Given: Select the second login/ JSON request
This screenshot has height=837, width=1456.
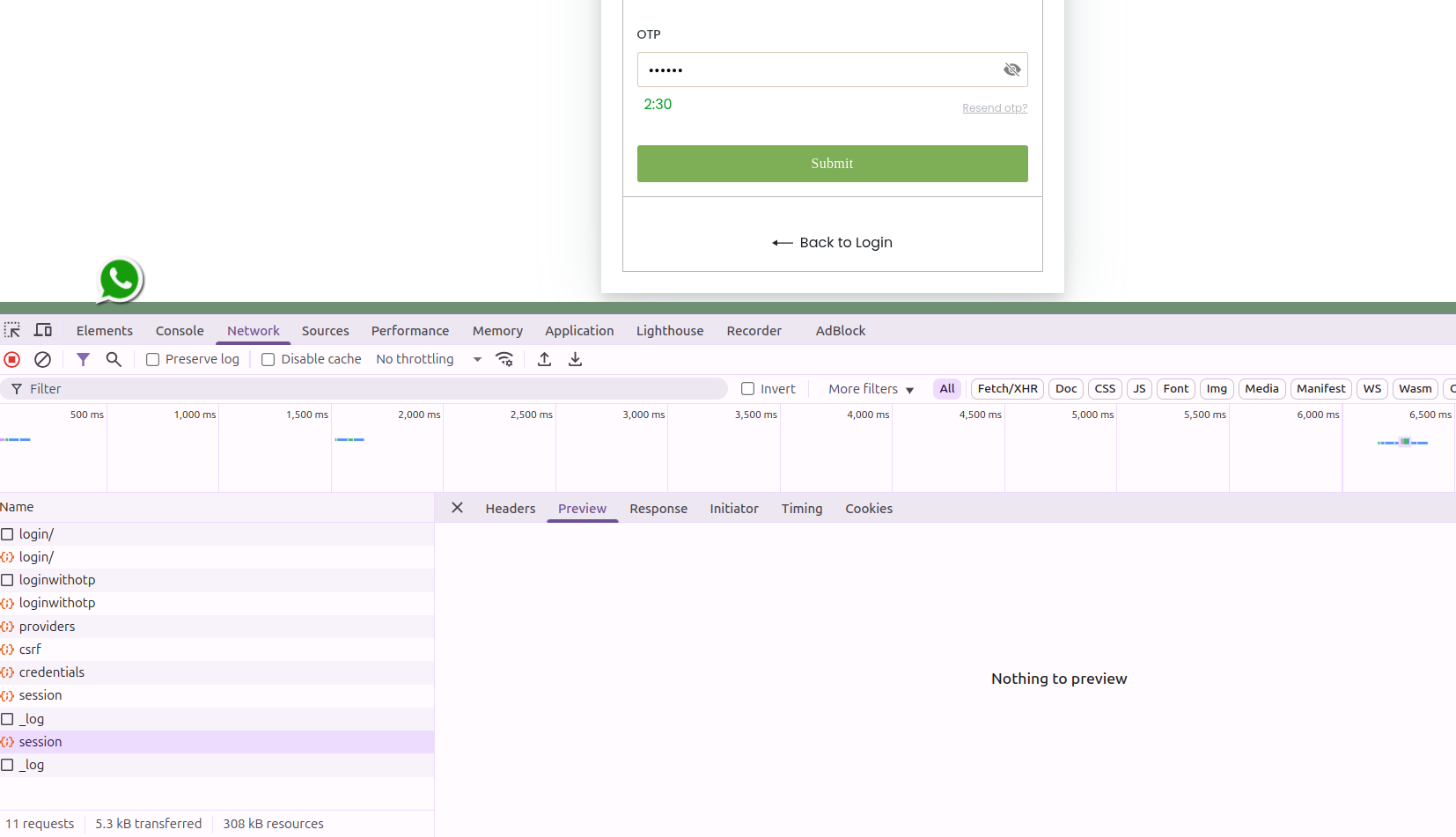Looking at the screenshot, I should (217, 557).
